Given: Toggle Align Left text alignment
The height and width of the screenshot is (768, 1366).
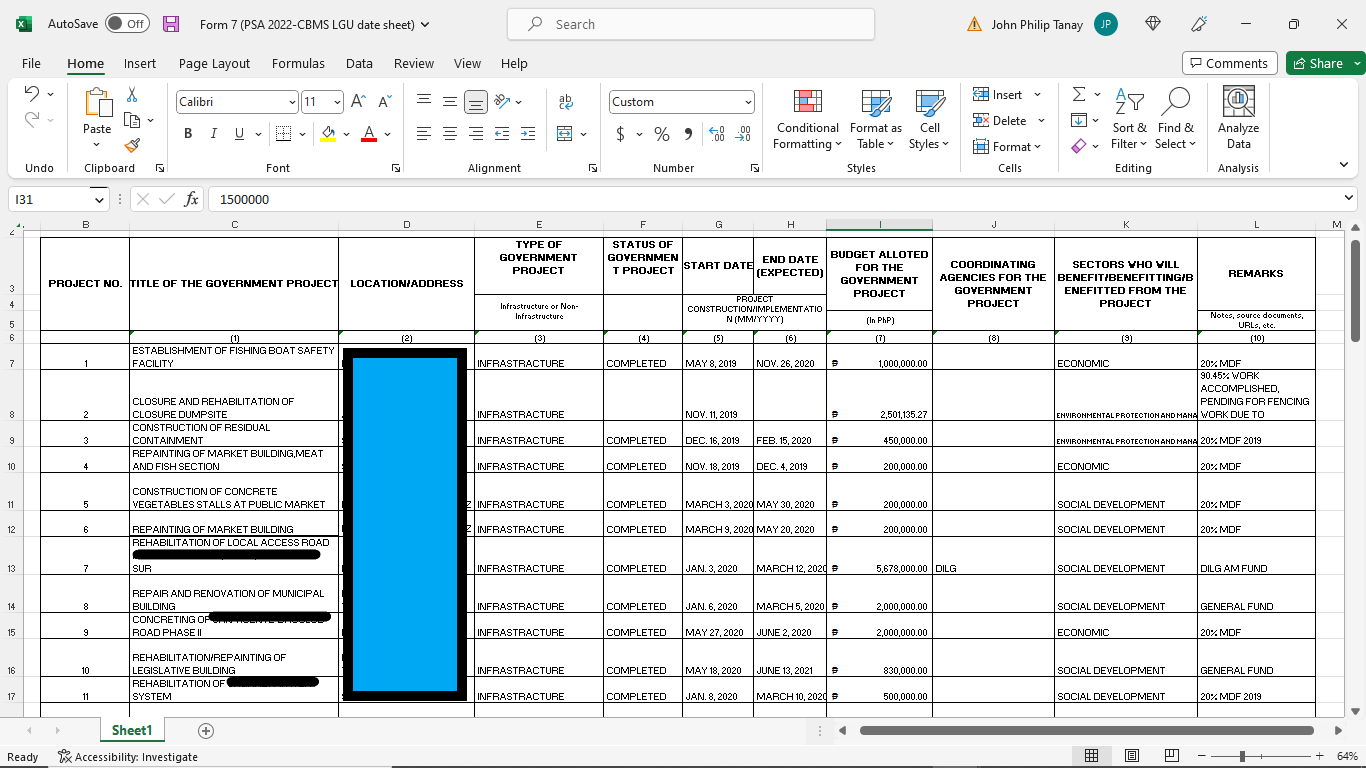Looking at the screenshot, I should (x=424, y=134).
